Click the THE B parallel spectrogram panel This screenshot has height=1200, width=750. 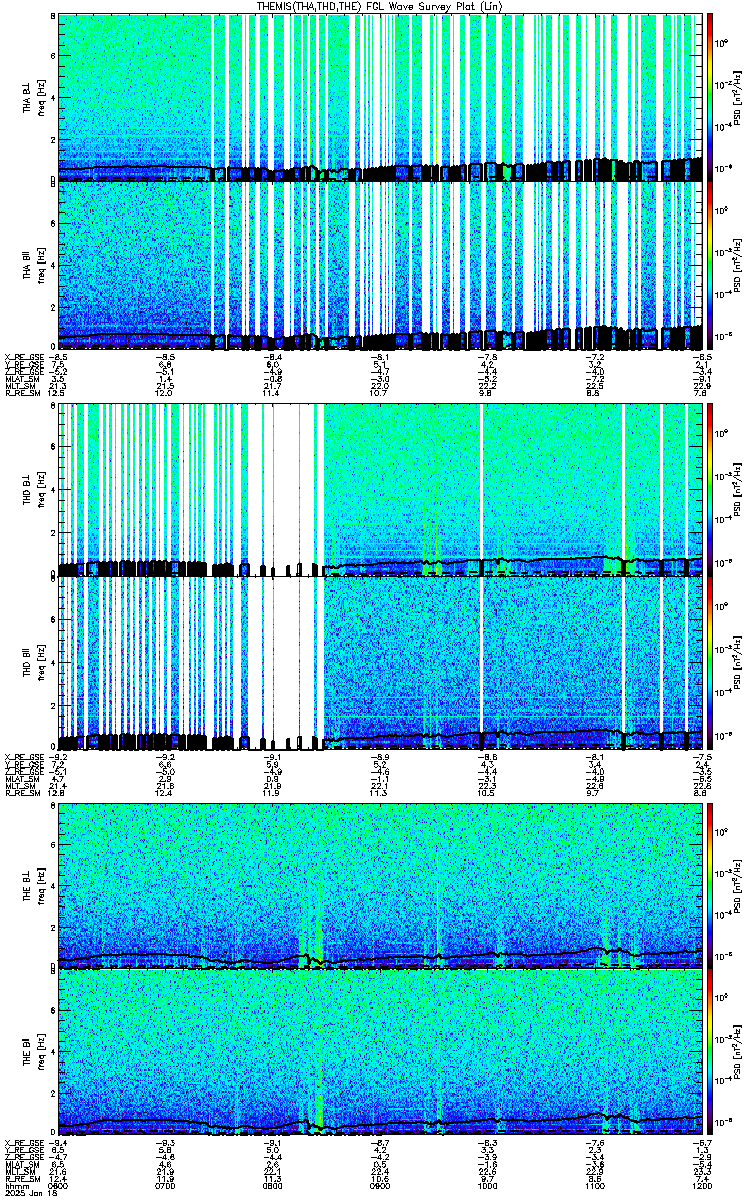(x=381, y=1052)
